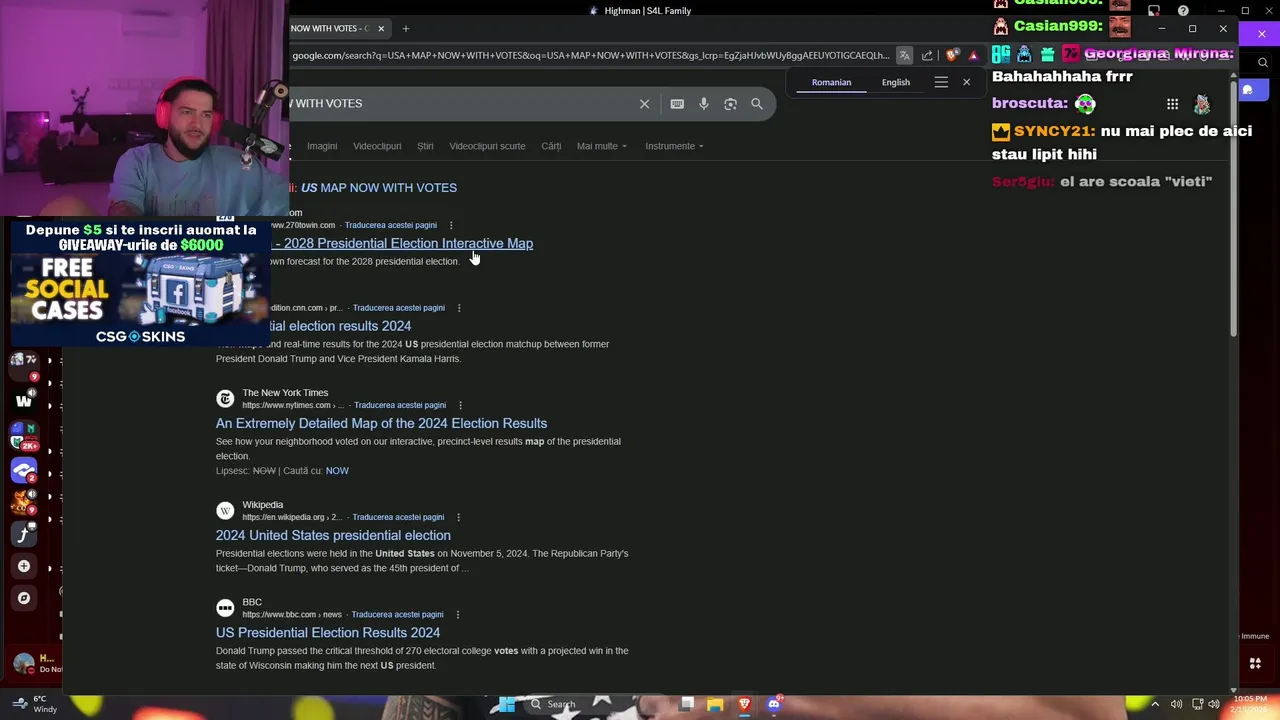Select English in translate popup
The height and width of the screenshot is (720, 1280).
(896, 82)
